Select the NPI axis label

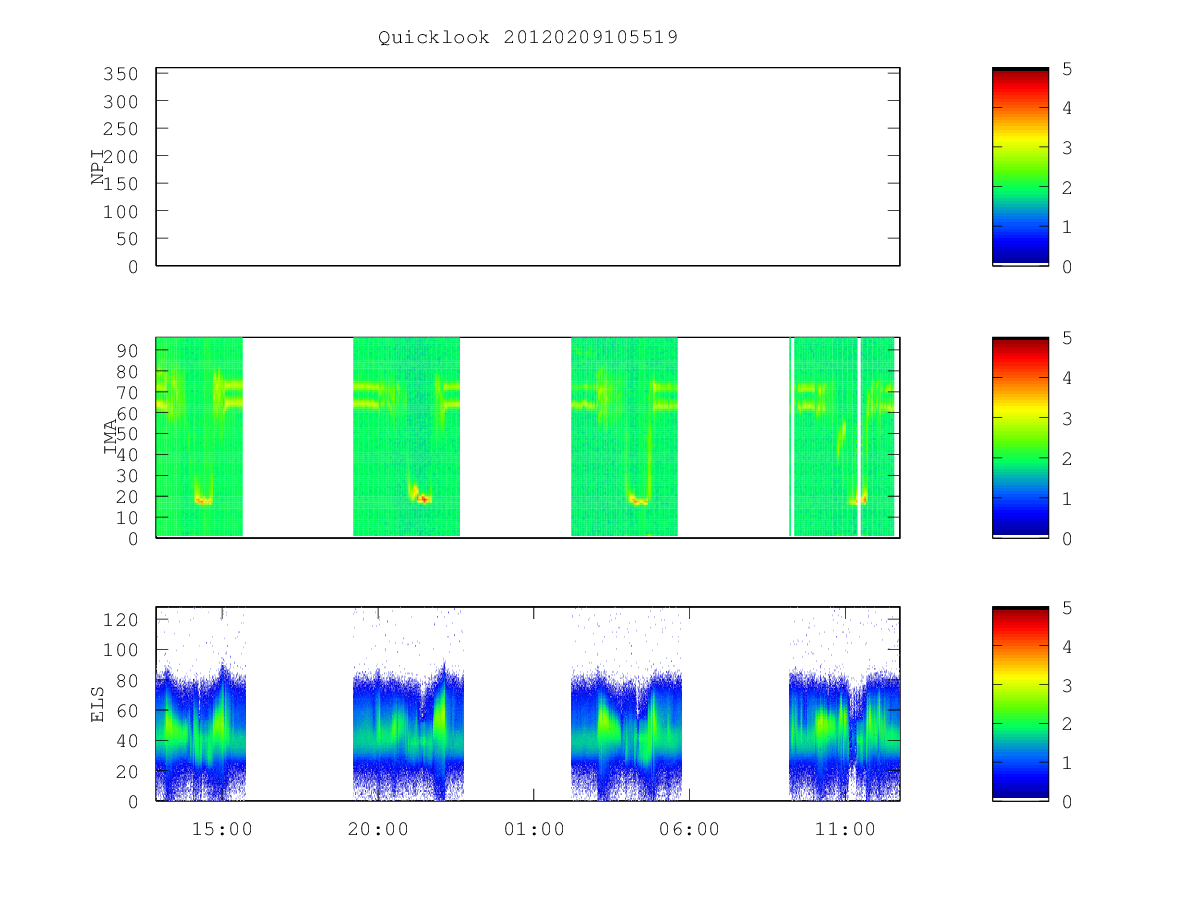click(x=98, y=167)
